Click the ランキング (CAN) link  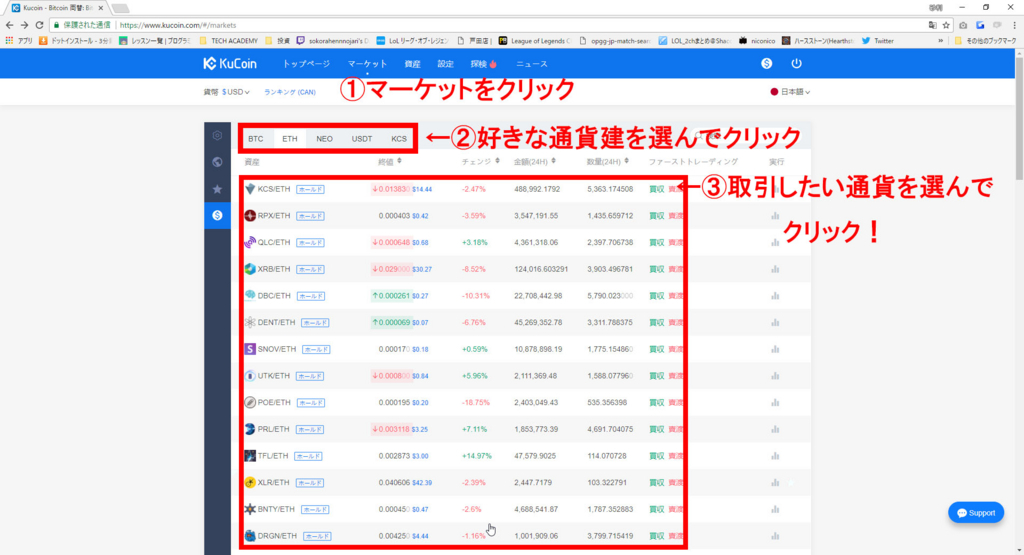tap(289, 92)
